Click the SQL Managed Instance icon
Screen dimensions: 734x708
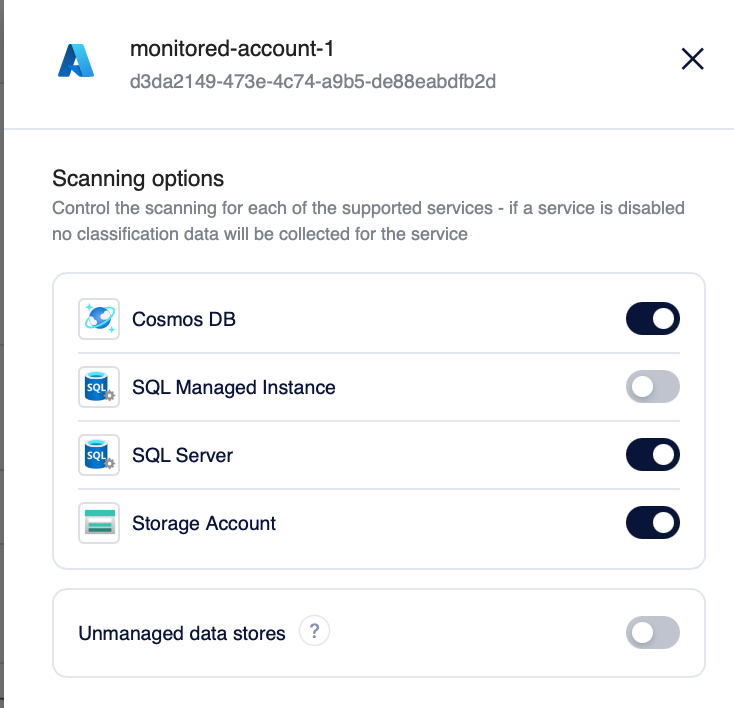click(99, 387)
